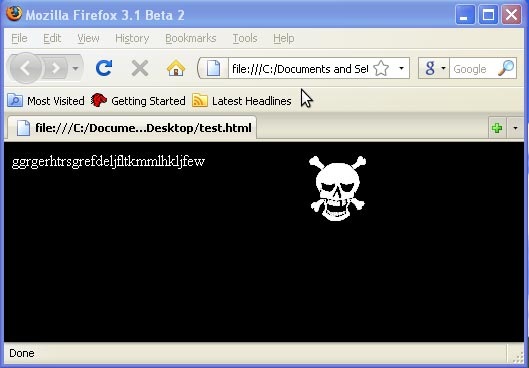Image resolution: width=529 pixels, height=368 pixels.
Task: Open the Latest Headlines feed bookmark
Action: [x=242, y=101]
